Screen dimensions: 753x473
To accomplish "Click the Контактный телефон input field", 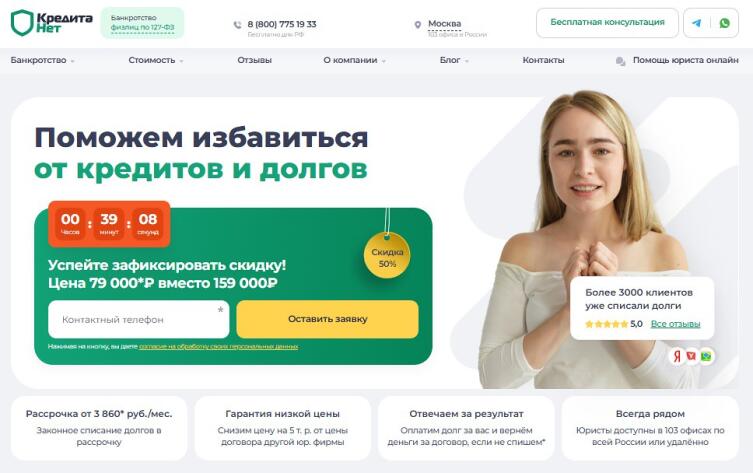I will pos(139,319).
